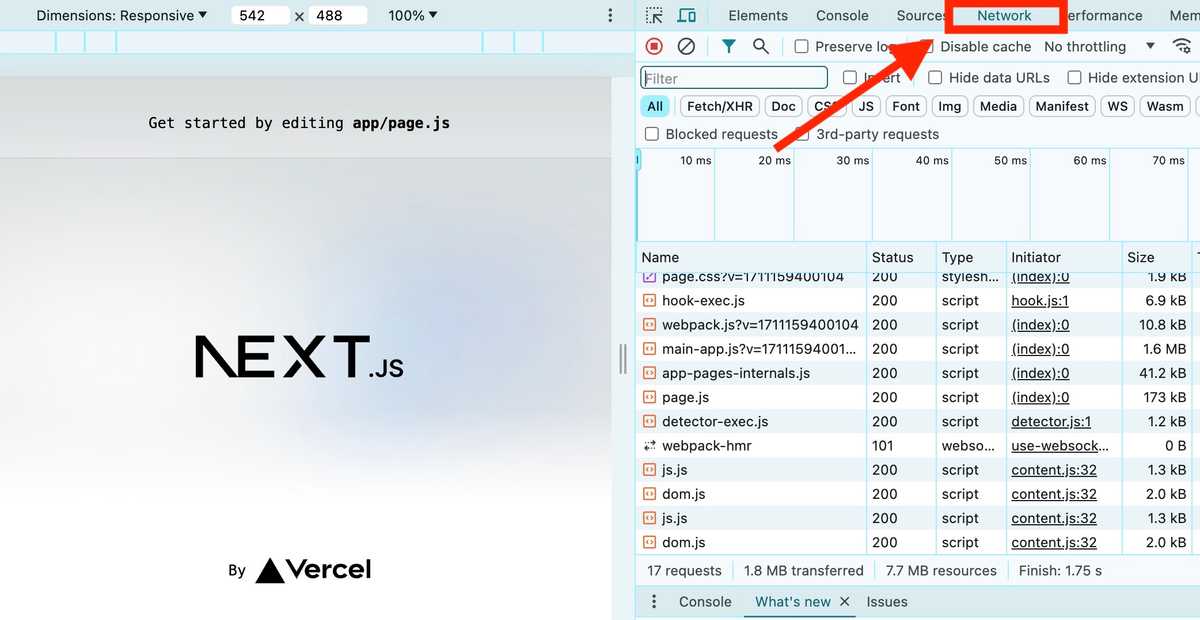The height and width of the screenshot is (620, 1200).
Task: Clear the network log
Action: point(686,46)
